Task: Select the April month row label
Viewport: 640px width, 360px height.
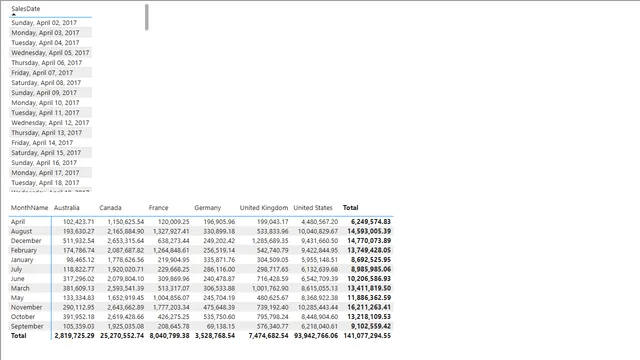Action: pyautogui.click(x=18, y=222)
